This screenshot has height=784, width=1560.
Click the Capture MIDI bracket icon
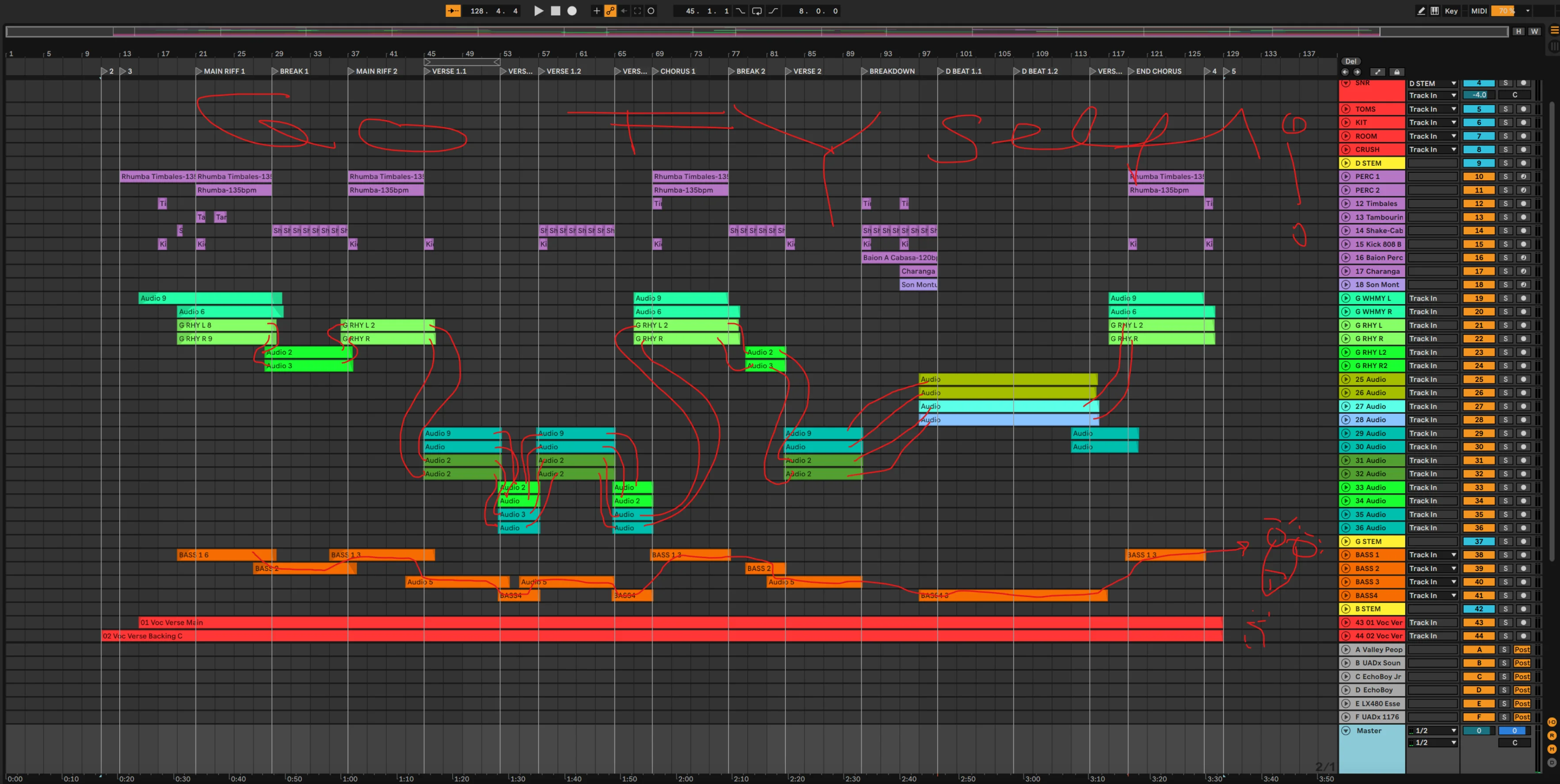coord(637,11)
